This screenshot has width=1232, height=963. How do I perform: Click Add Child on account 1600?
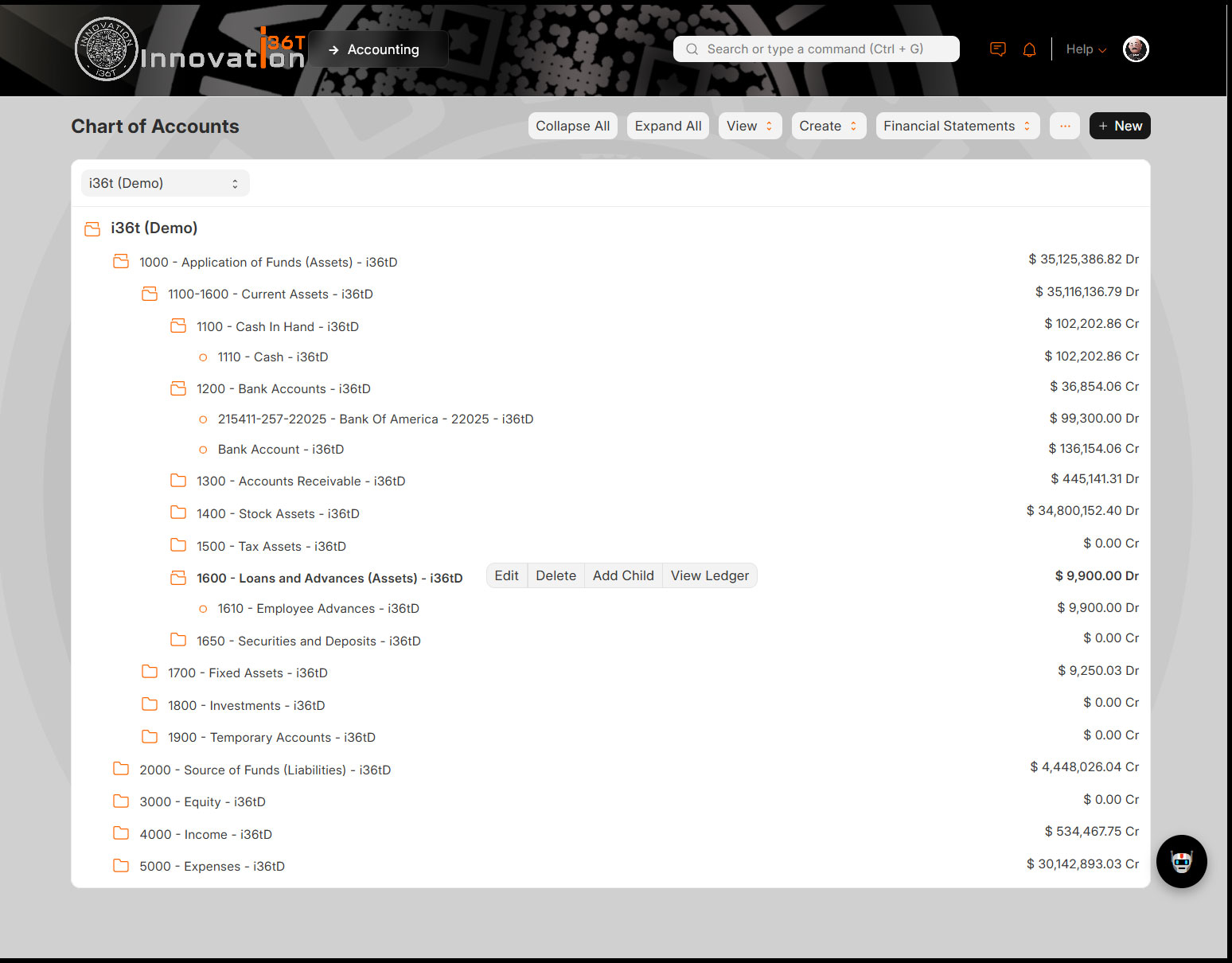[622, 575]
